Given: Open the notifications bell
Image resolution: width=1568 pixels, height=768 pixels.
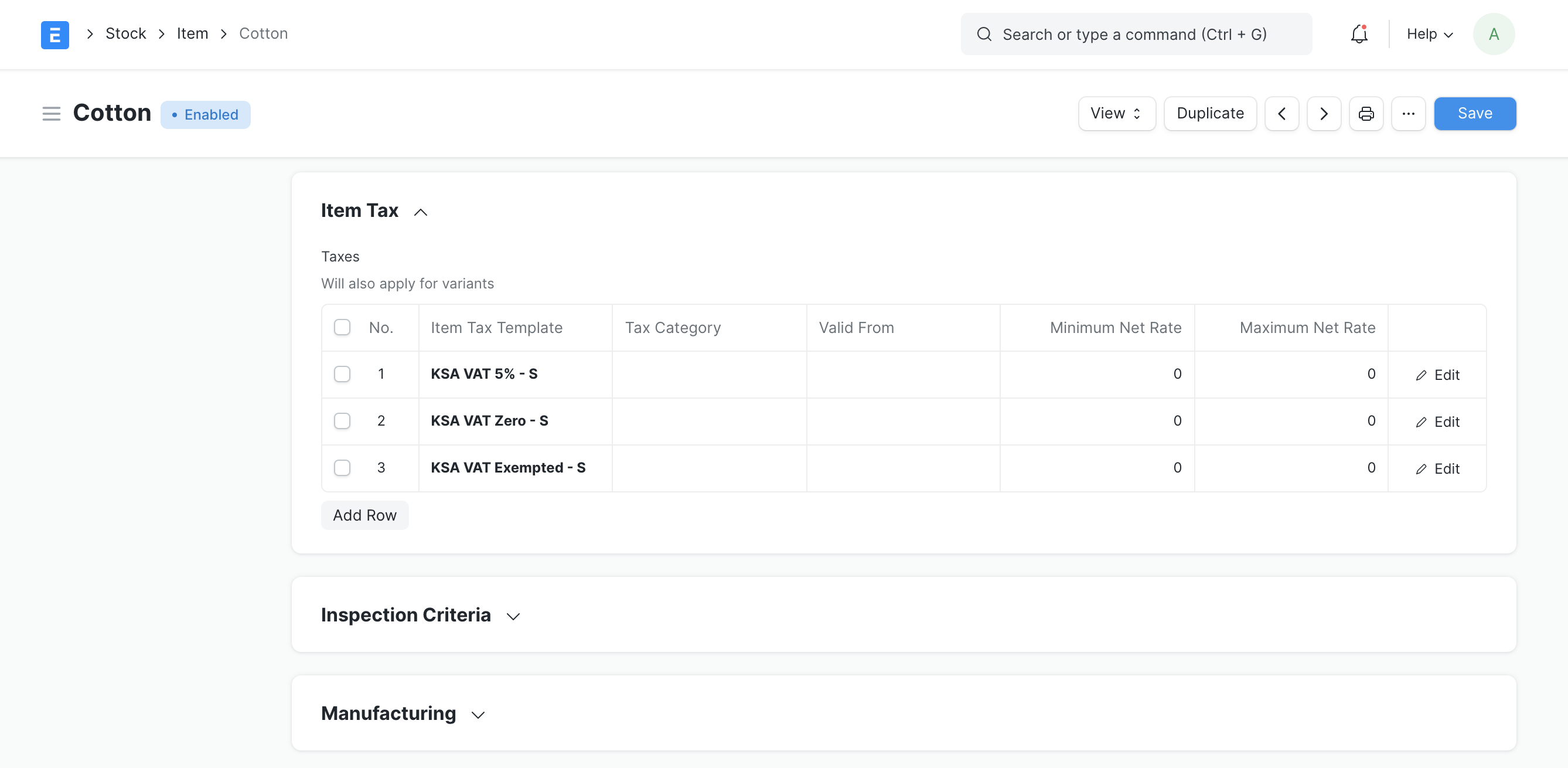Looking at the screenshot, I should [x=1359, y=34].
